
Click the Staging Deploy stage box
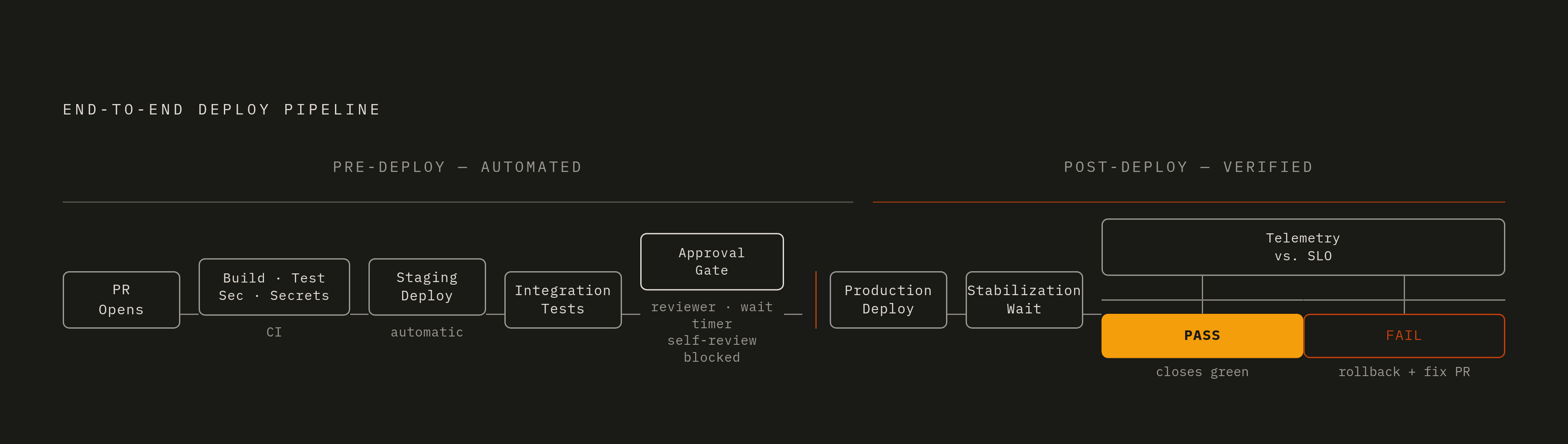click(427, 287)
